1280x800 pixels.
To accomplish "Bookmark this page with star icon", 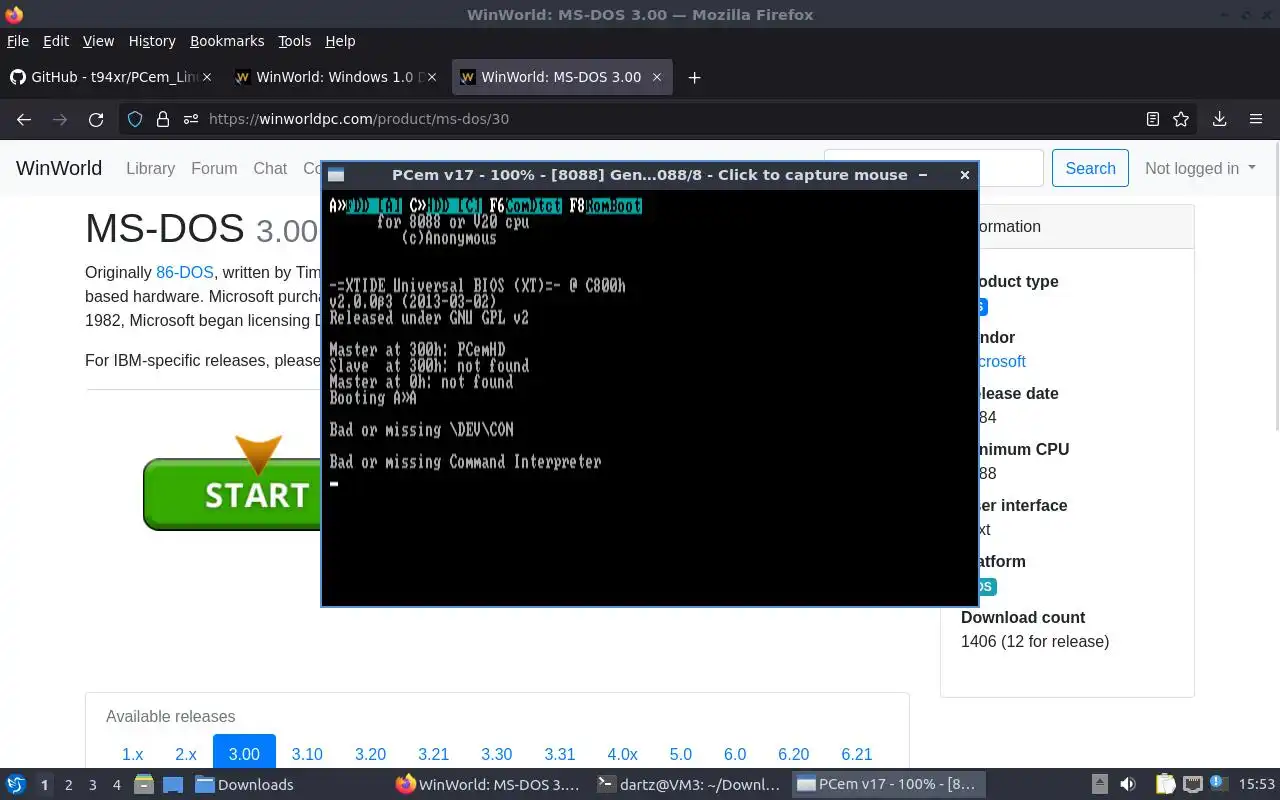I will coord(1181,119).
